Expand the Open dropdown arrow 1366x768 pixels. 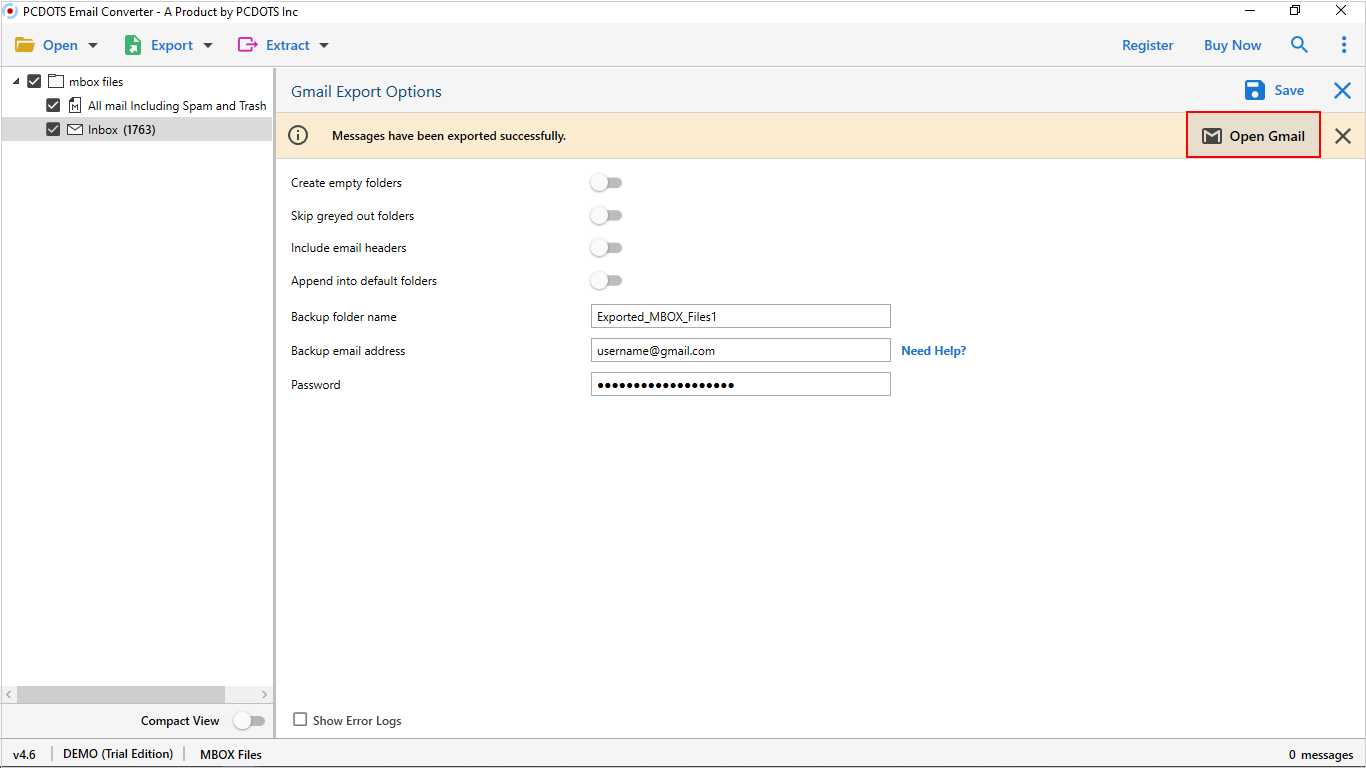coord(94,46)
